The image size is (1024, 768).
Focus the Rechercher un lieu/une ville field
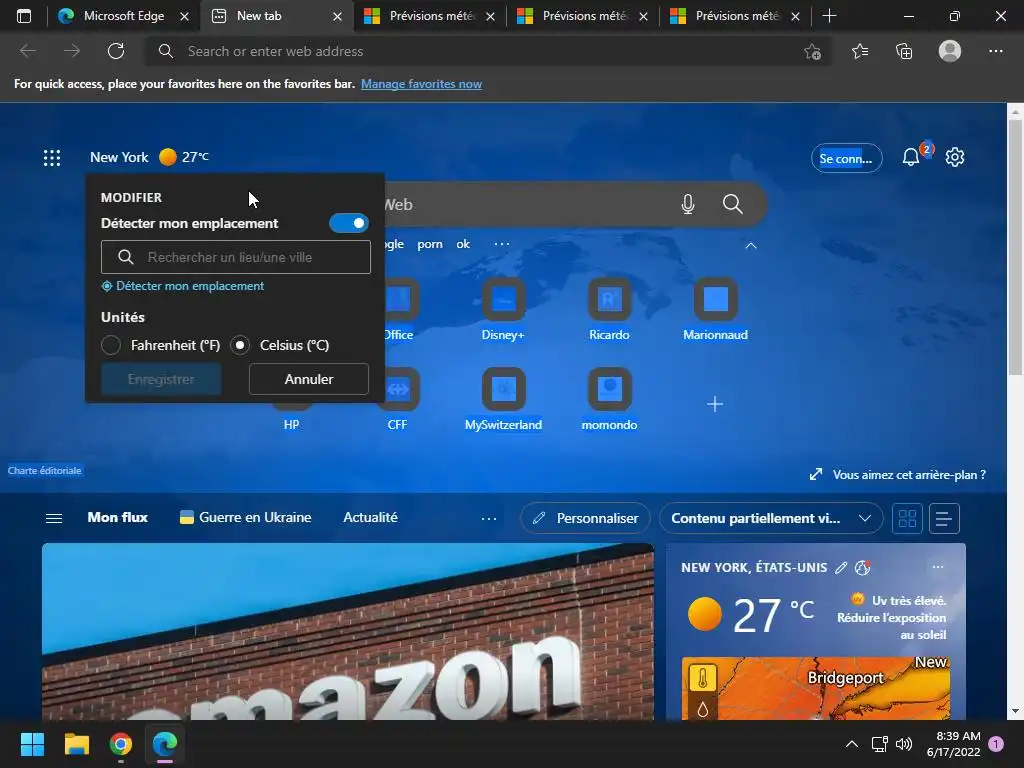[236, 257]
